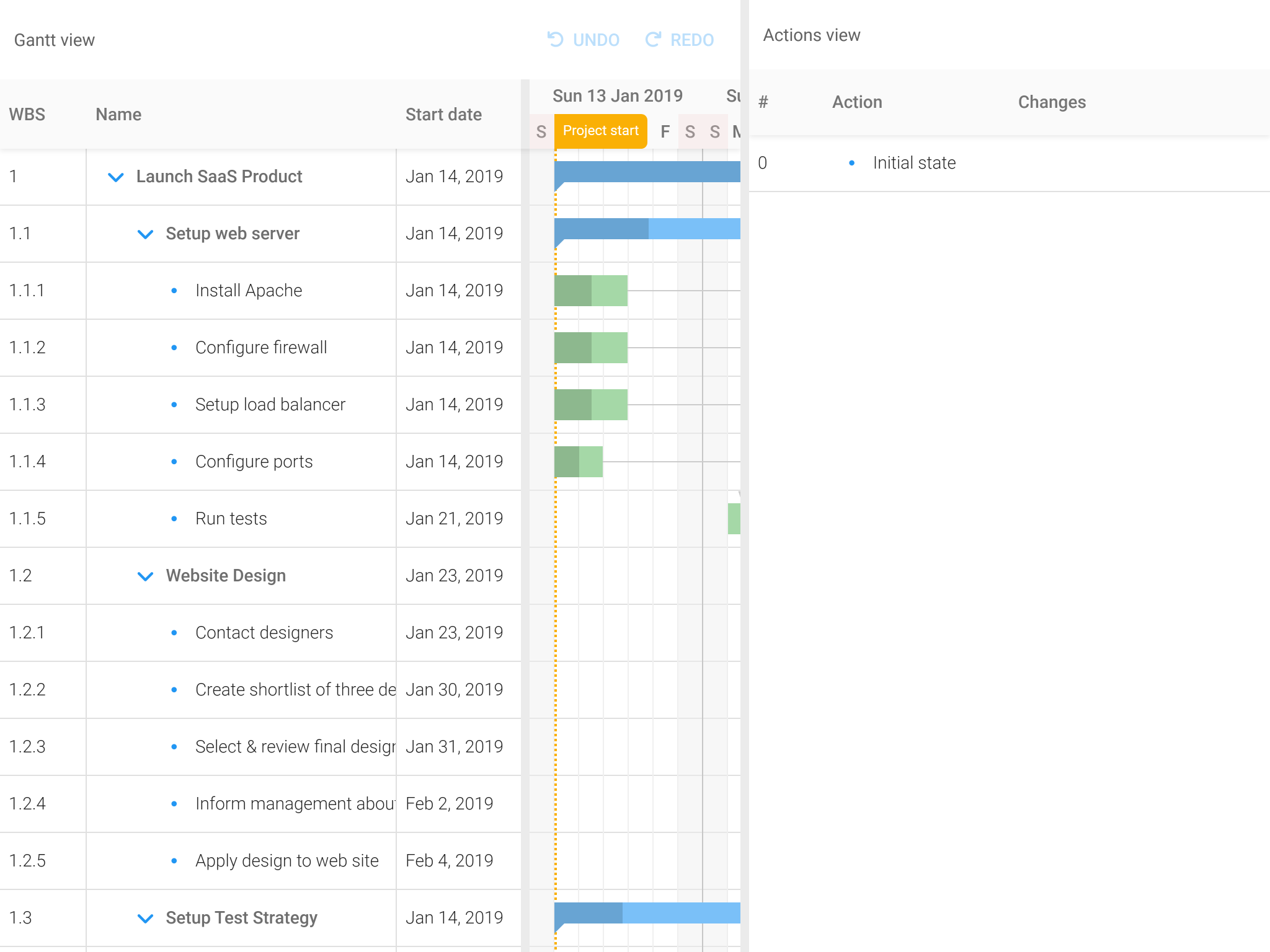Image resolution: width=1270 pixels, height=952 pixels.
Task: Click the Project start timeline marker
Action: pos(600,131)
